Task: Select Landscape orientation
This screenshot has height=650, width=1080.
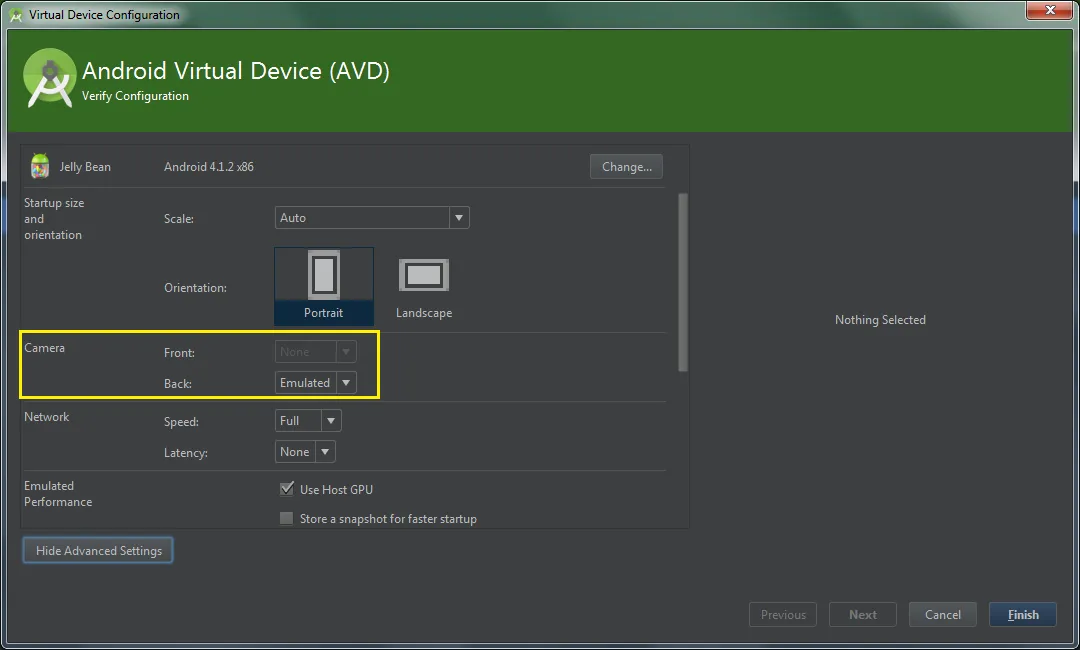Action: (x=424, y=286)
